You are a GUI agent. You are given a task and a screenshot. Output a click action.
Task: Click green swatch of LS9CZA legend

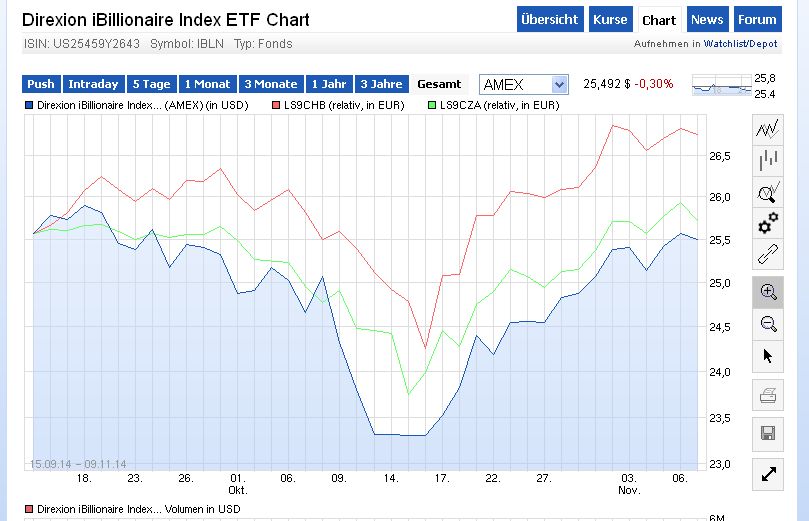pyautogui.click(x=432, y=105)
